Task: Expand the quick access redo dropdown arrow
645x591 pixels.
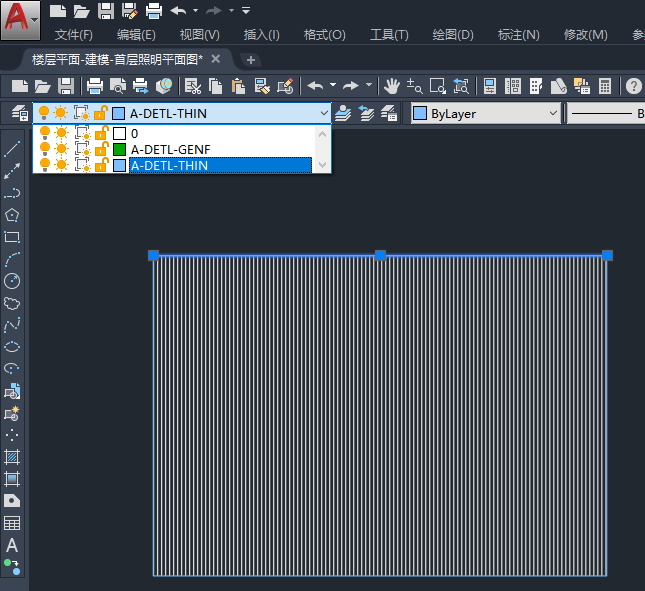Action: pos(232,10)
